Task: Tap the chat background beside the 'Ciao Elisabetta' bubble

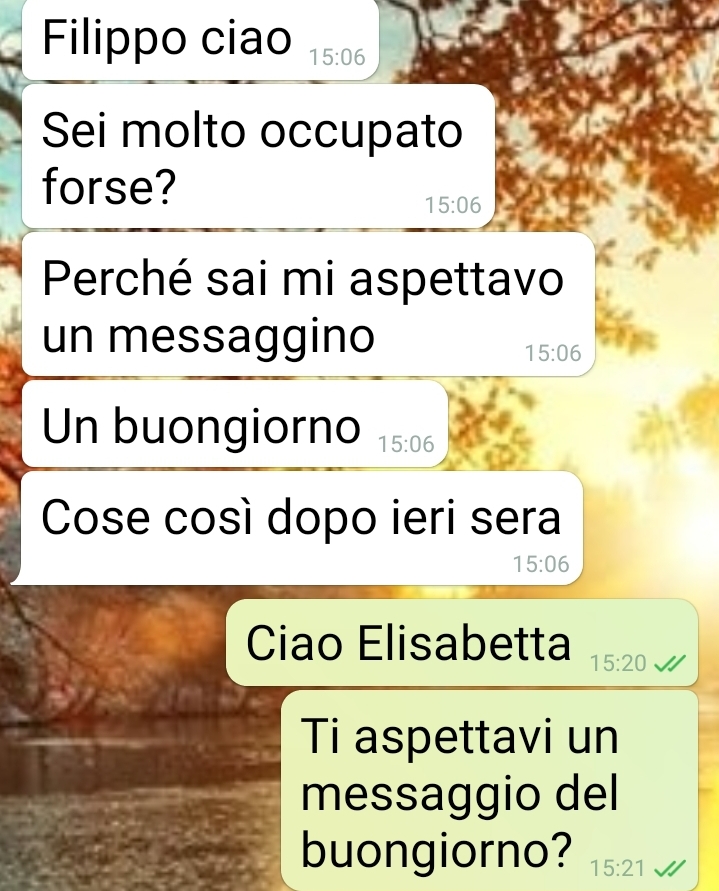Action: click(x=114, y=642)
